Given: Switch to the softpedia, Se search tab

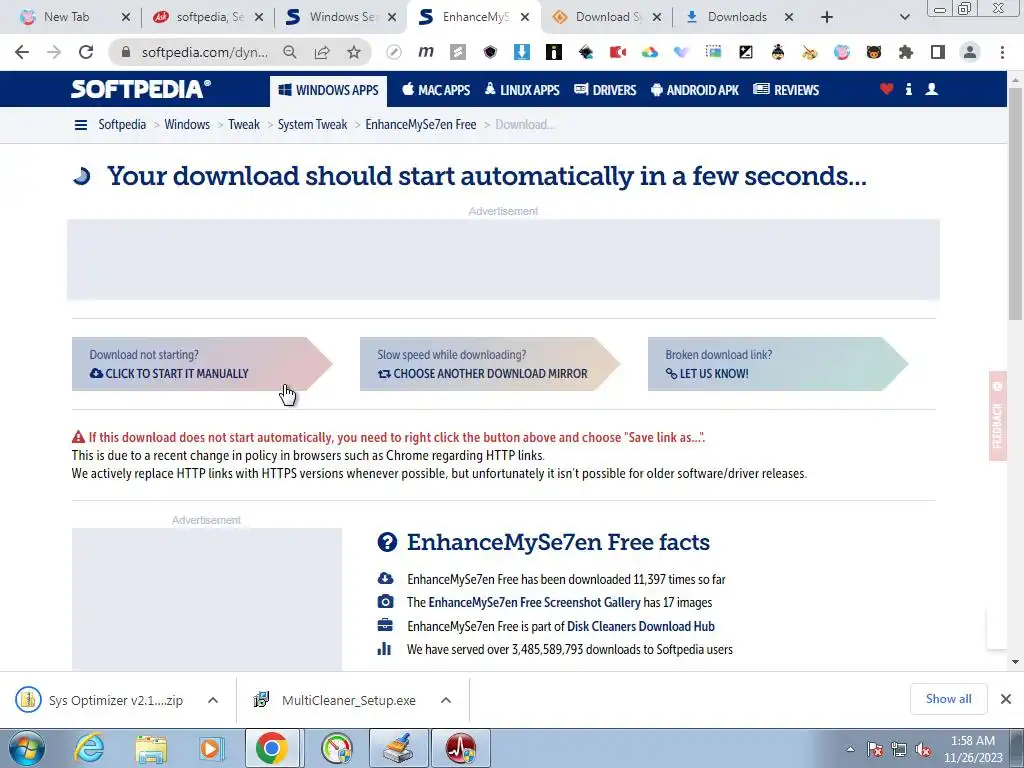Looking at the screenshot, I should [210, 17].
